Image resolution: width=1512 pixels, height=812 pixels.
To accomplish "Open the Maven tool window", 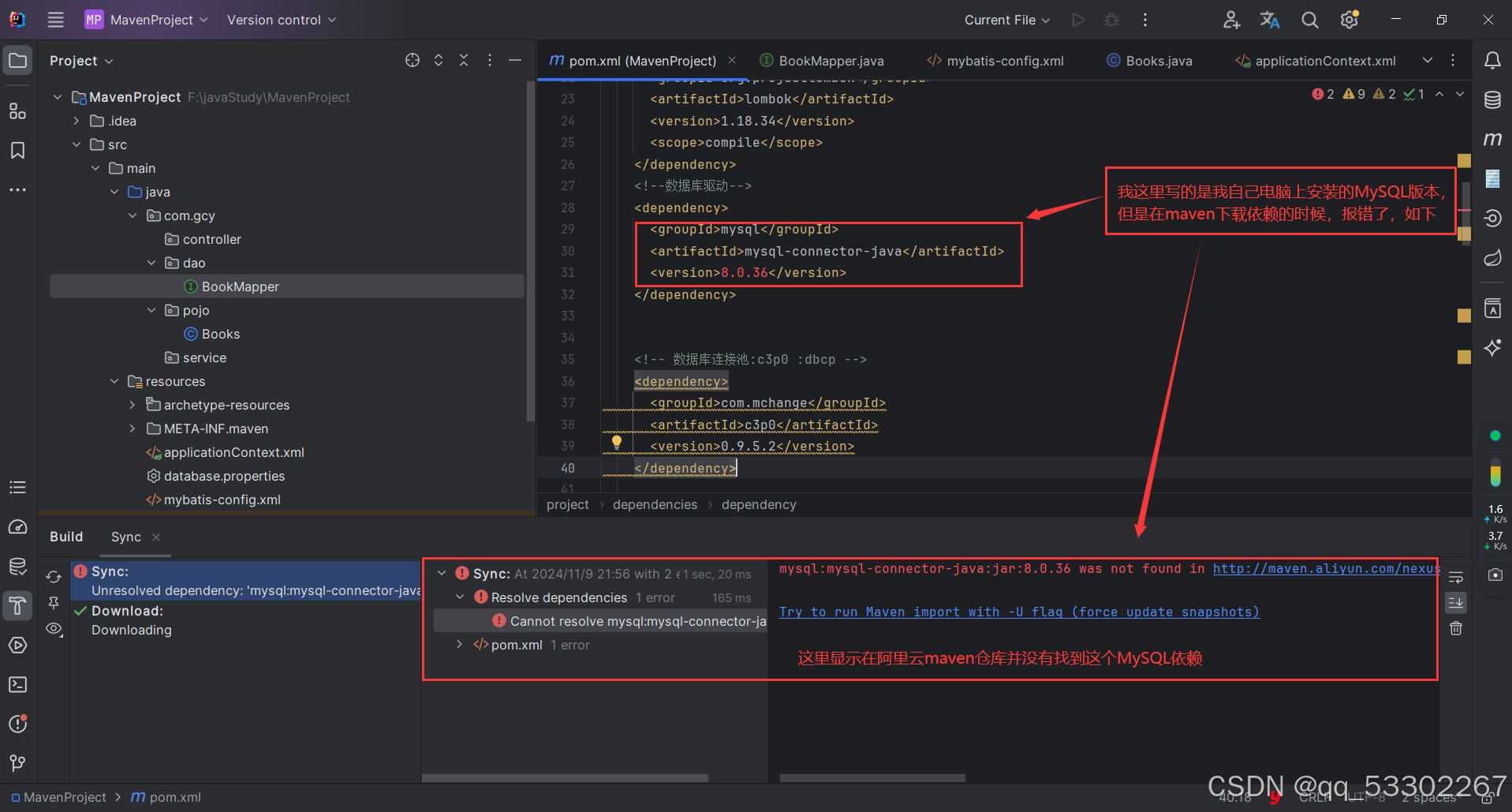I will coord(1492,140).
